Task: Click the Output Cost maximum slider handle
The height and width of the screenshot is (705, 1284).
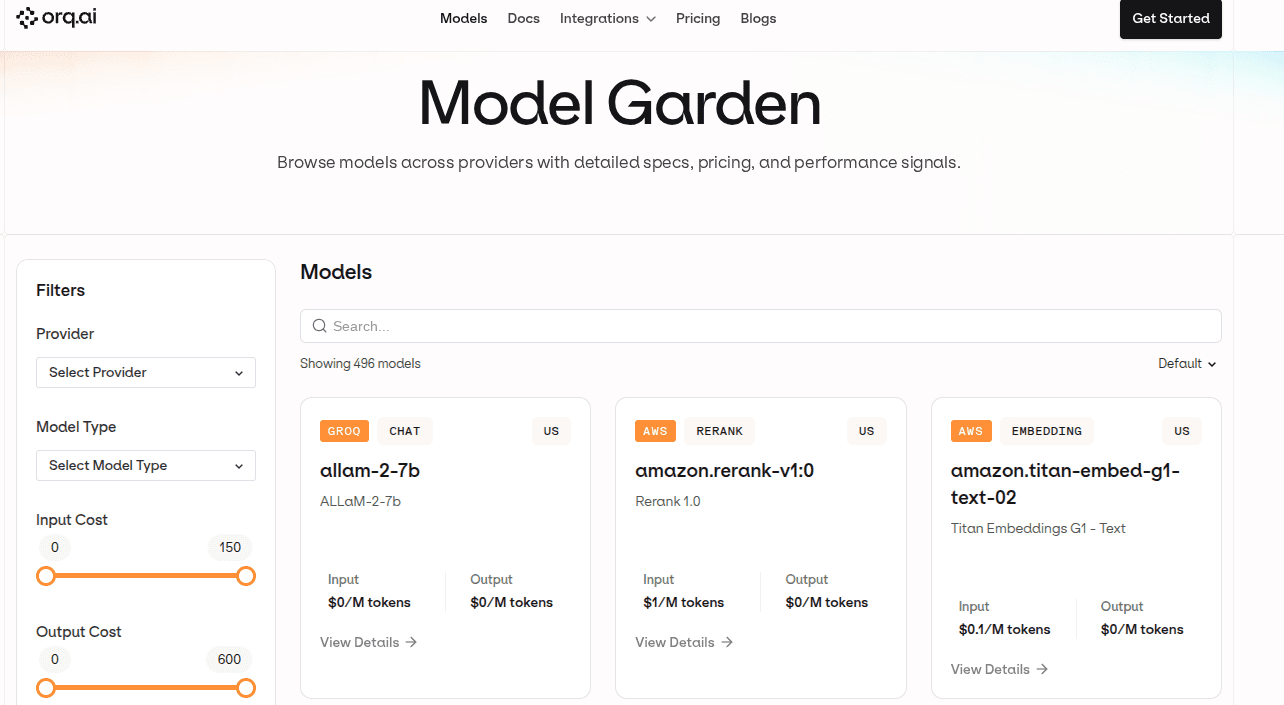Action: point(246,688)
